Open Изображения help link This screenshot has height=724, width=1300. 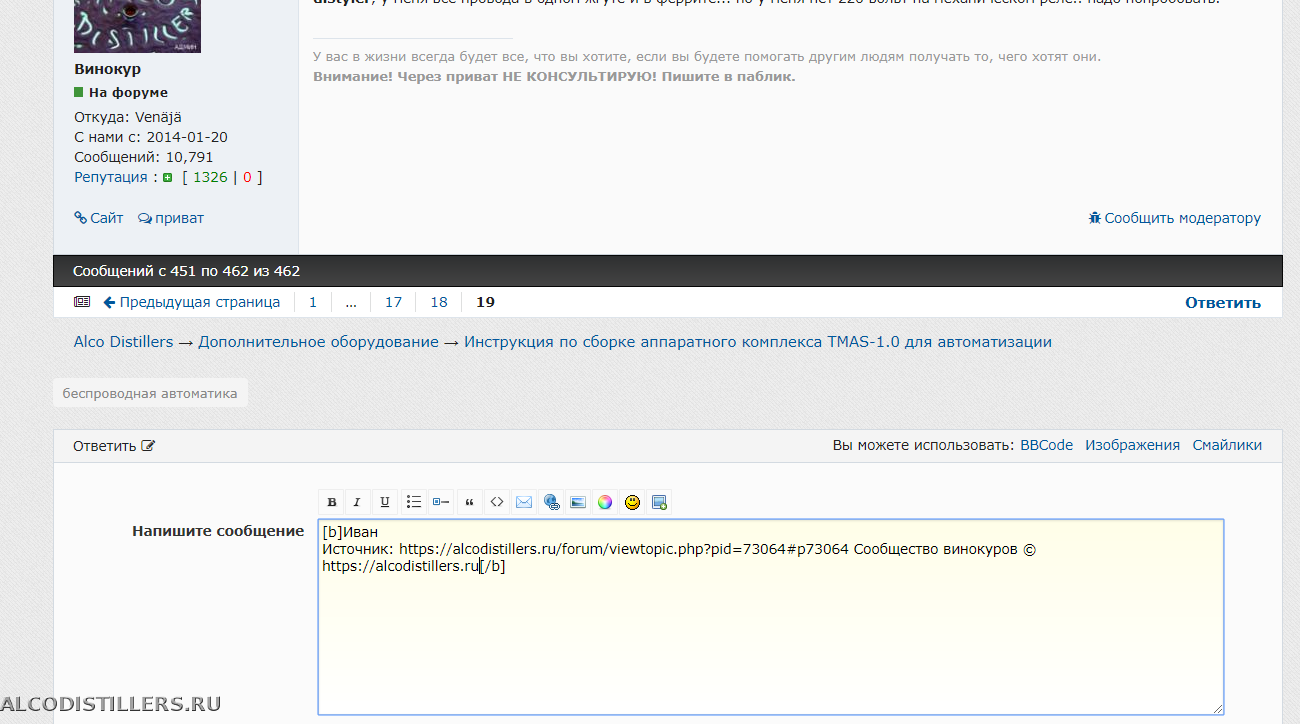[1132, 445]
